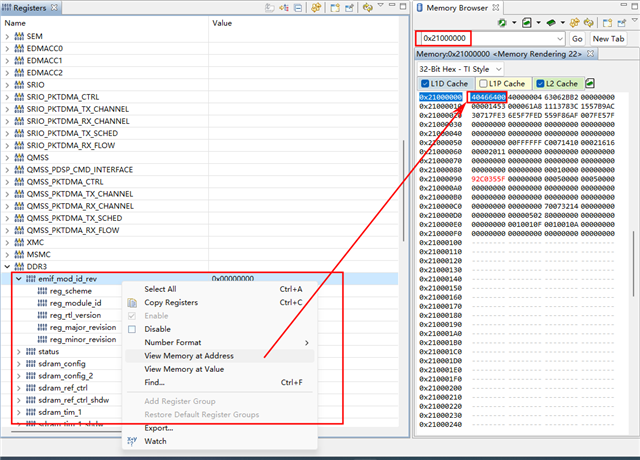Click the refresh icon in Memory Browser toolbar
This screenshot has height=460, width=640.
[x=574, y=23]
